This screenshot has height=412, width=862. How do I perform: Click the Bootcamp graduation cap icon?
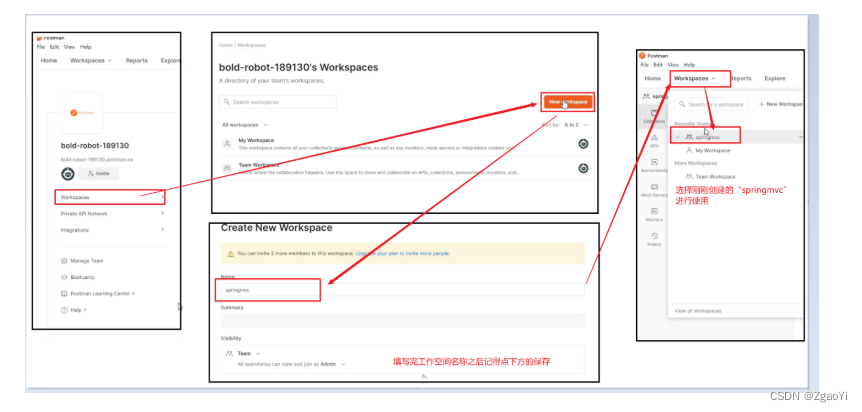64,277
